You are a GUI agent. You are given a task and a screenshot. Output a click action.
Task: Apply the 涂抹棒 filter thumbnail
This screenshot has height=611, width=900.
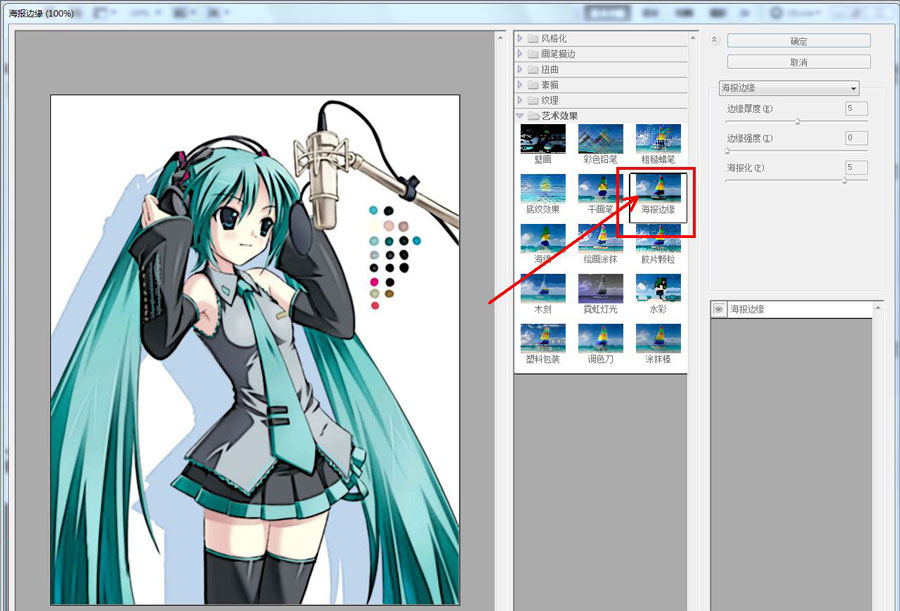[x=658, y=338]
